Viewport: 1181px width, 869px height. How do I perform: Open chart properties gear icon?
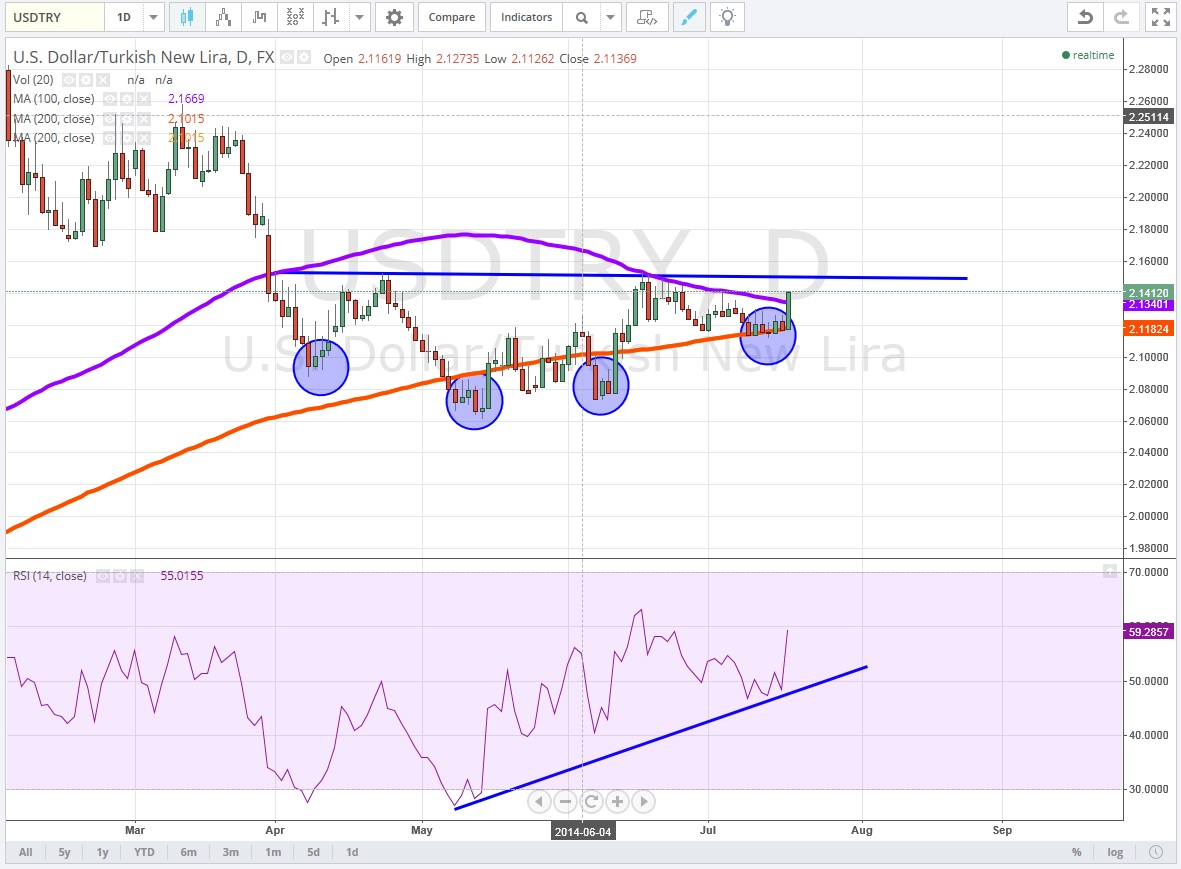(395, 17)
